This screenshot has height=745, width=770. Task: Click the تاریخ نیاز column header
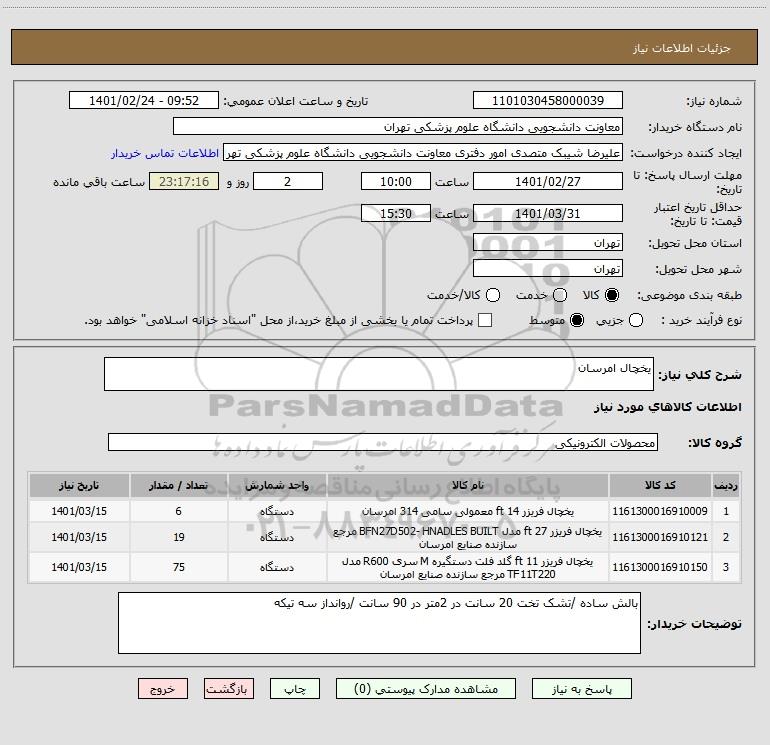point(79,485)
